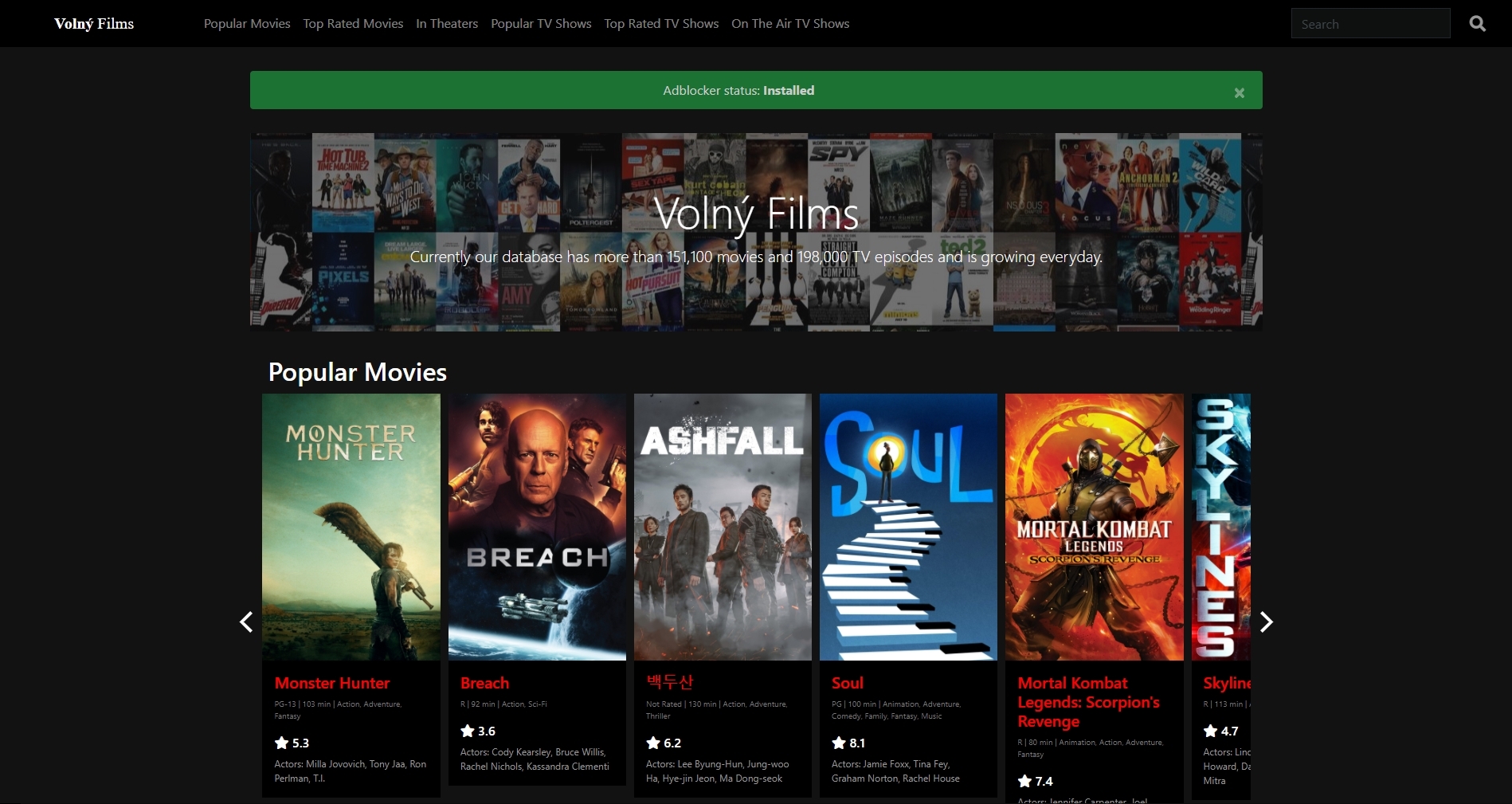Click the star icon beside rating 4.7
This screenshot has width=1512, height=804.
(1210, 731)
